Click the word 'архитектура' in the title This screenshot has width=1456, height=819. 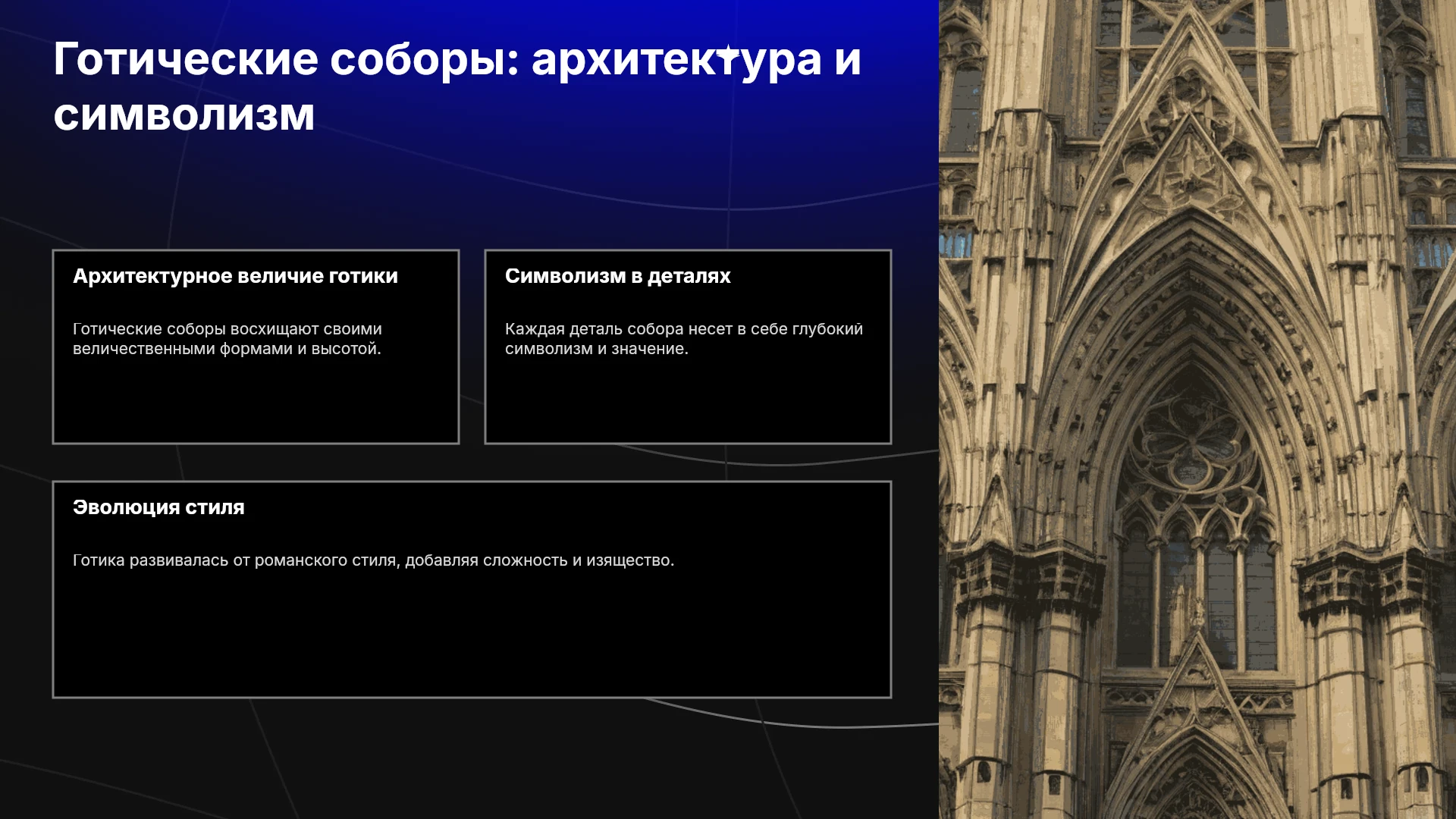pyautogui.click(x=676, y=59)
